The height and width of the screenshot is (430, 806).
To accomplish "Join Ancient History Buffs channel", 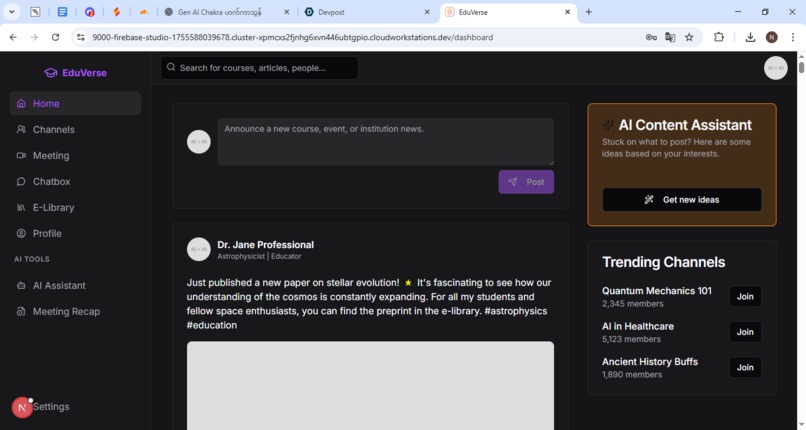I will (745, 367).
